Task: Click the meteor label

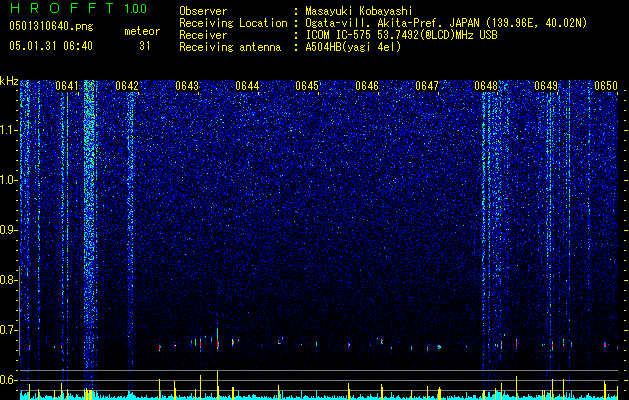Action: click(x=142, y=31)
